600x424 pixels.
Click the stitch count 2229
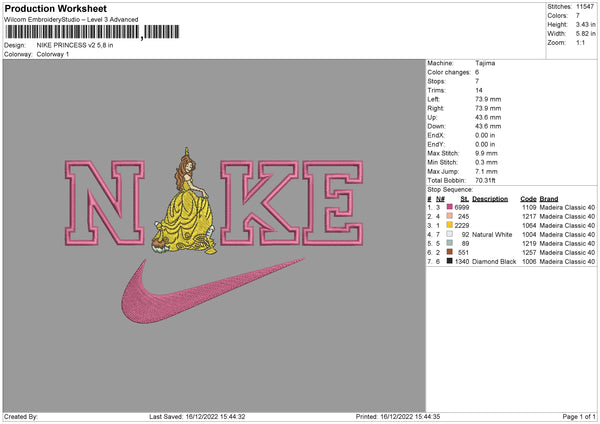pos(462,225)
